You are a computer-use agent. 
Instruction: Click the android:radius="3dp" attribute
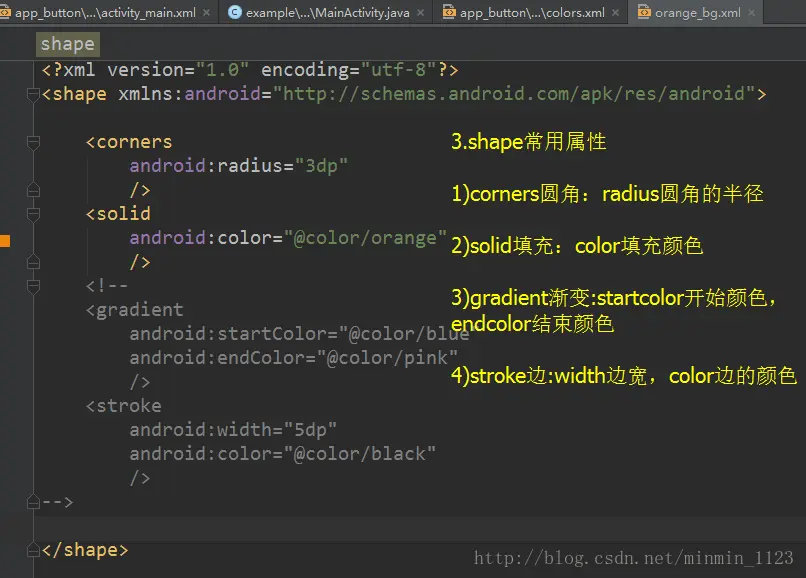click(239, 166)
